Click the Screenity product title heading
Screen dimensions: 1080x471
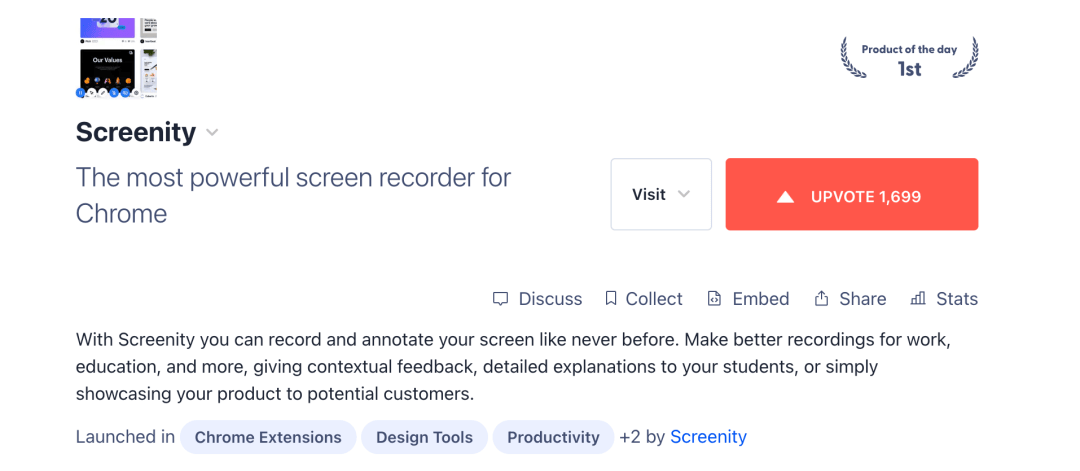(136, 132)
